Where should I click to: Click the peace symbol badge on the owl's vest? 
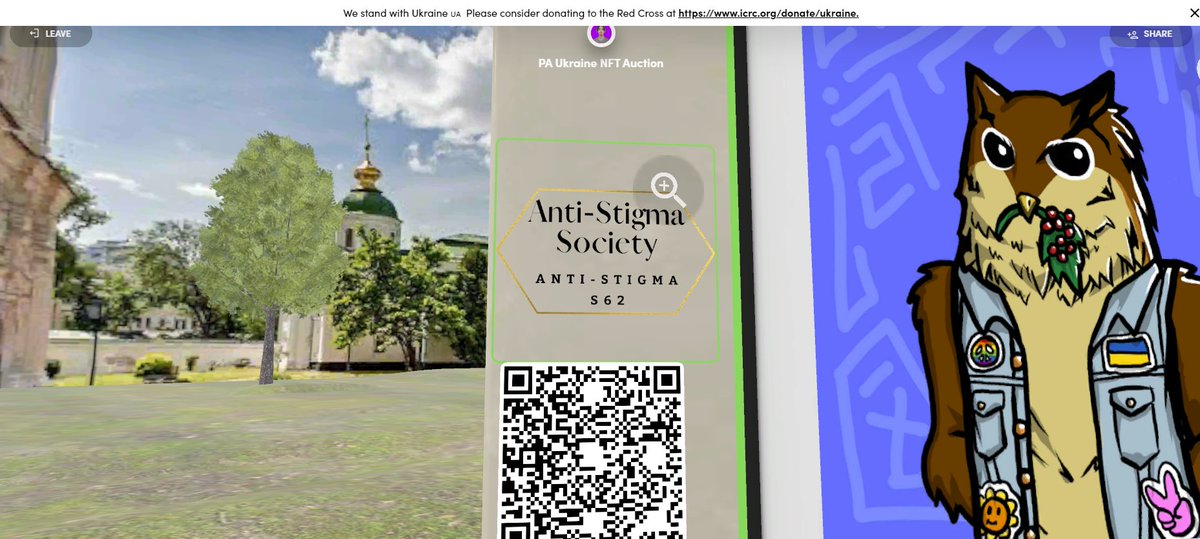click(x=984, y=352)
